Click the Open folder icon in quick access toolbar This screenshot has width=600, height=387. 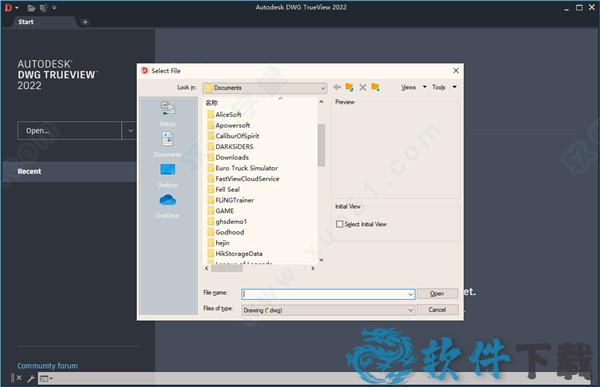coord(31,8)
